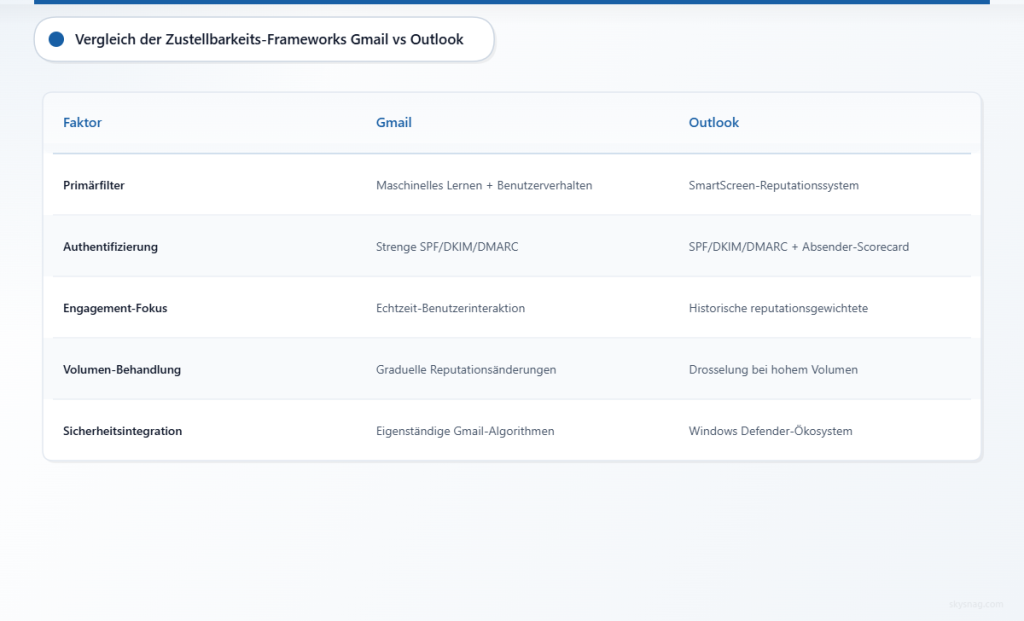Click the 'Graduelle Reputationsänderungen' cell
Viewport: 1024px width, 621px height.
(x=466, y=370)
